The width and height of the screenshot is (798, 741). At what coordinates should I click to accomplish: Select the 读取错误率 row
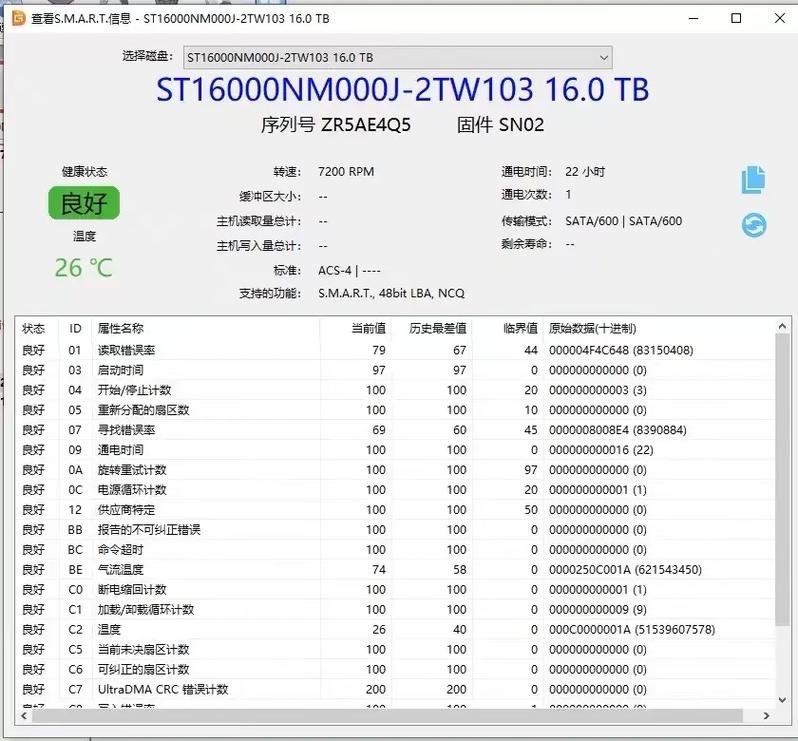click(x=395, y=350)
